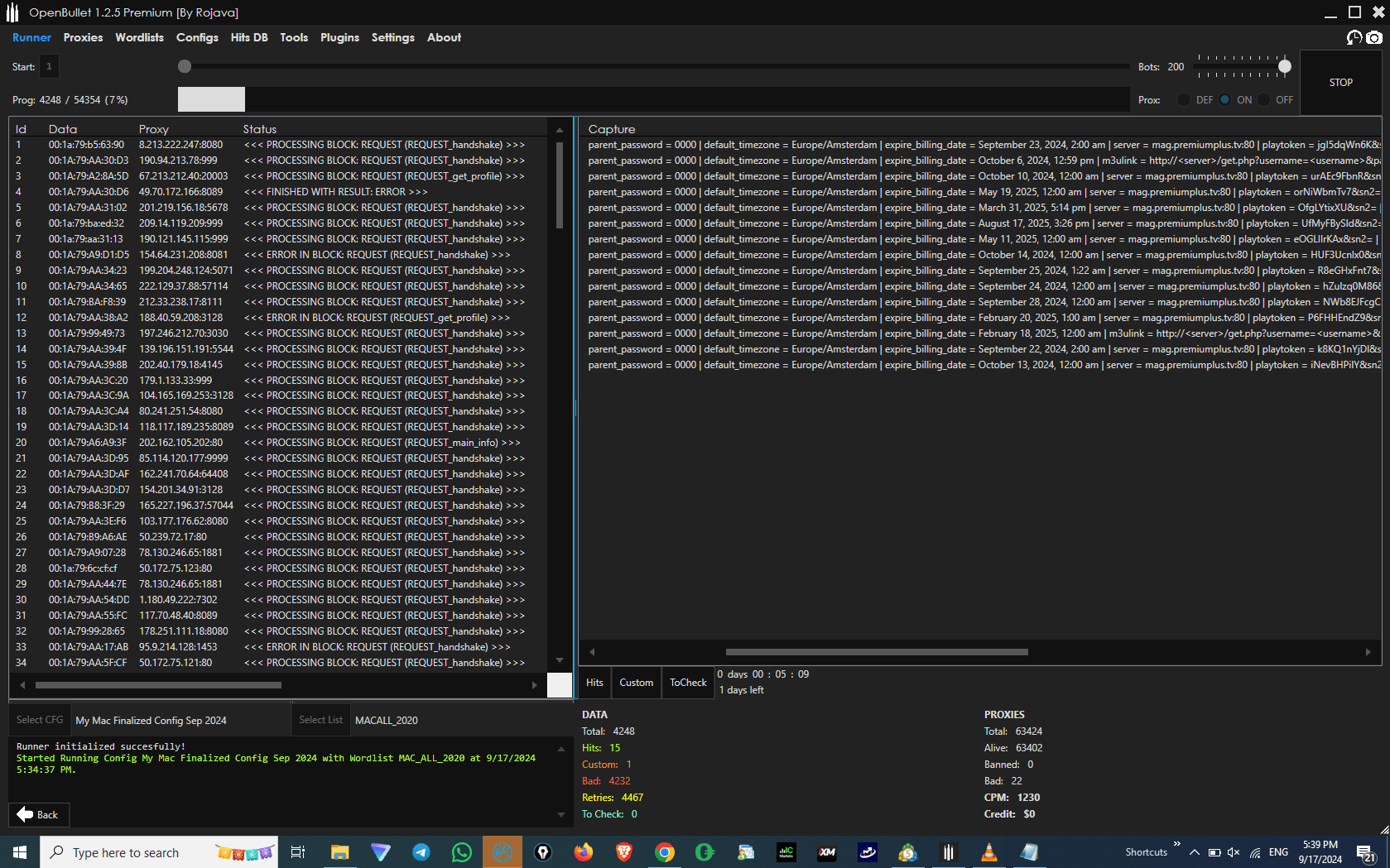Open the IC Markets taskbar app
This screenshot has width=1390, height=868.
786,852
